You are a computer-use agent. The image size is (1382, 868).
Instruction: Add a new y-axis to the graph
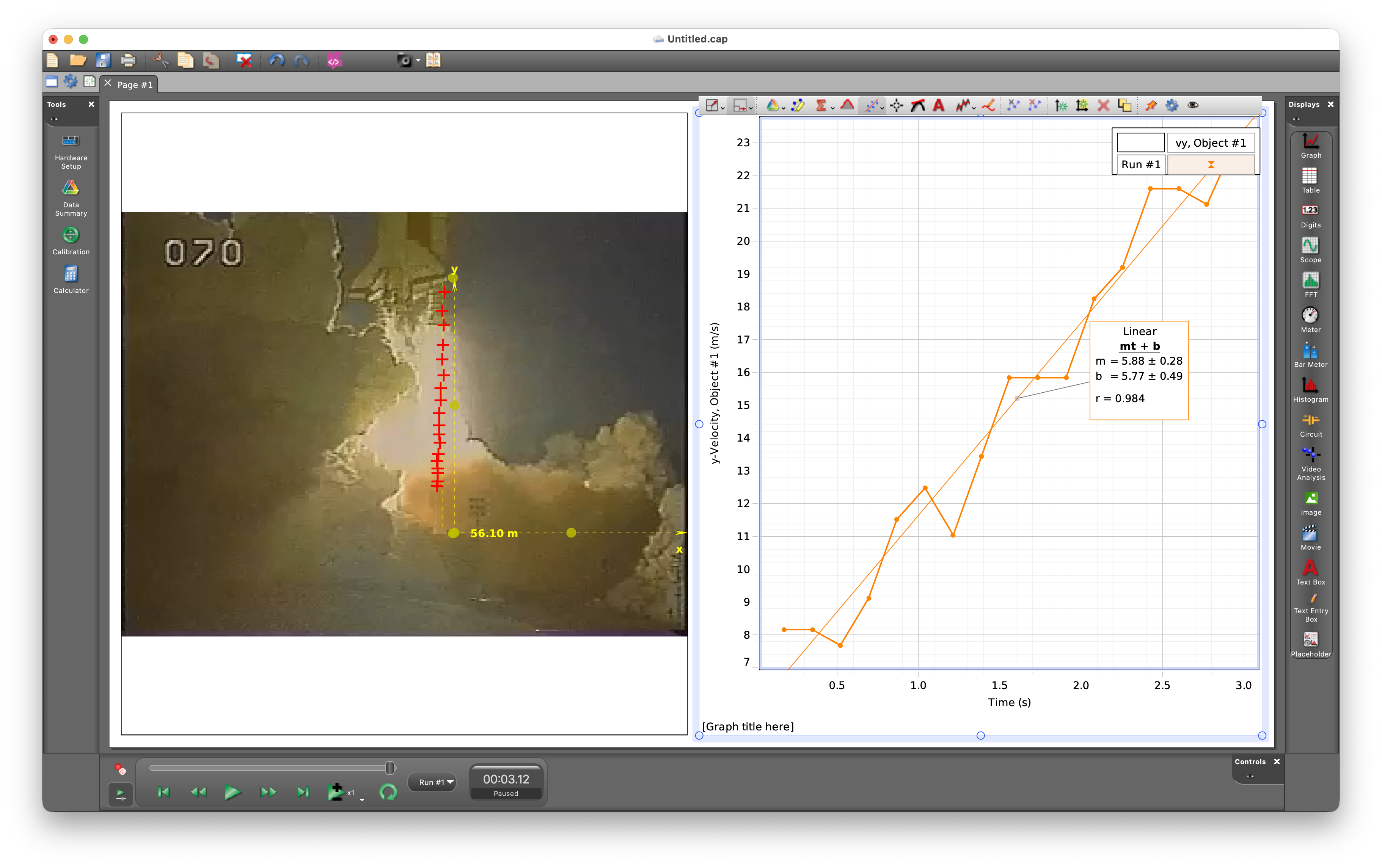pyautogui.click(x=1061, y=105)
